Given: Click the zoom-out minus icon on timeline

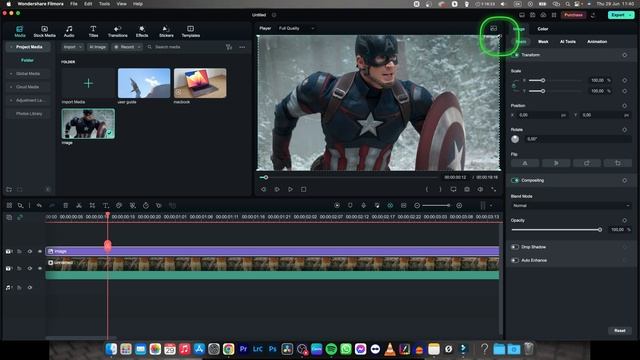Looking at the screenshot, I should (417, 205).
